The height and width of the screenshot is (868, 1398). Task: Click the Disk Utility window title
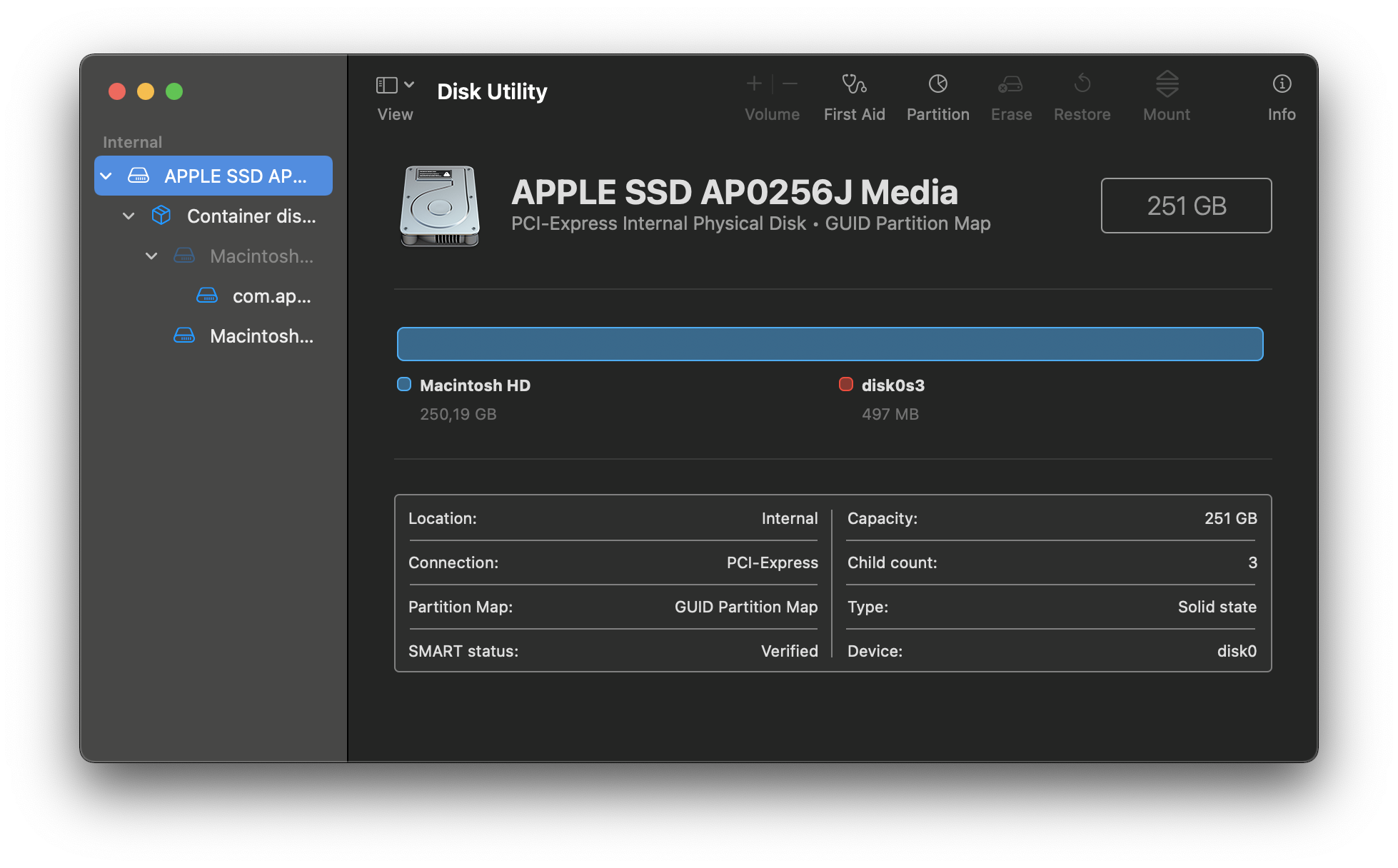pos(492,91)
